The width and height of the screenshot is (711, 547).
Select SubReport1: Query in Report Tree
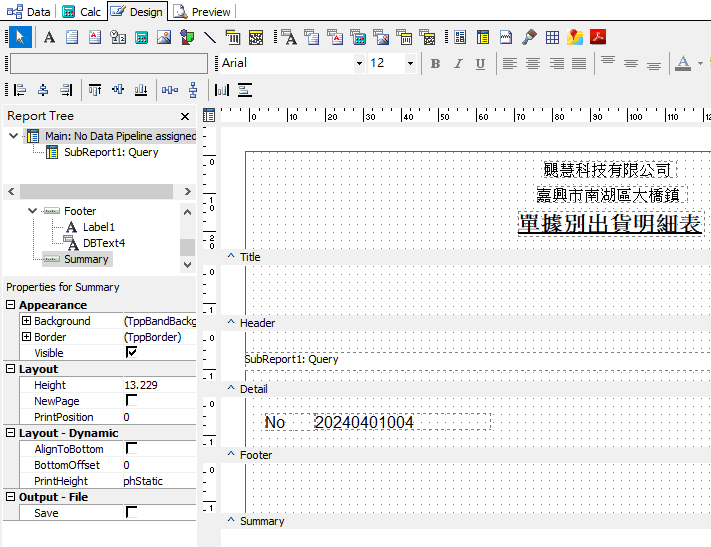point(111,152)
